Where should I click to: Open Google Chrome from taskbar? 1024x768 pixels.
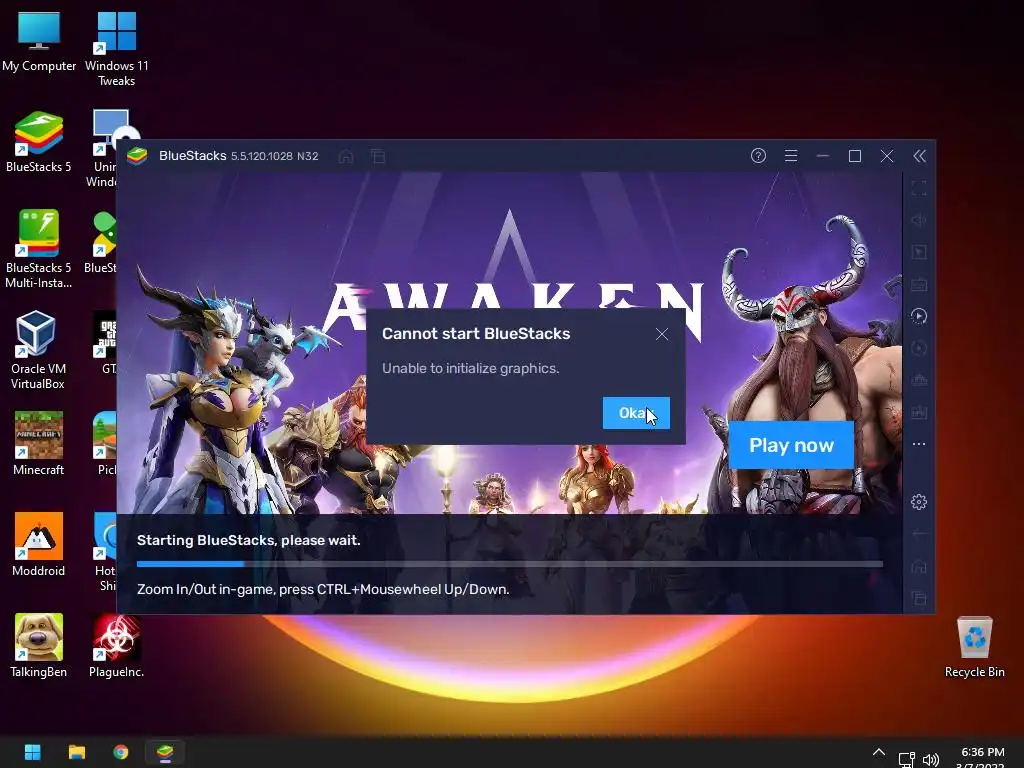(x=121, y=752)
